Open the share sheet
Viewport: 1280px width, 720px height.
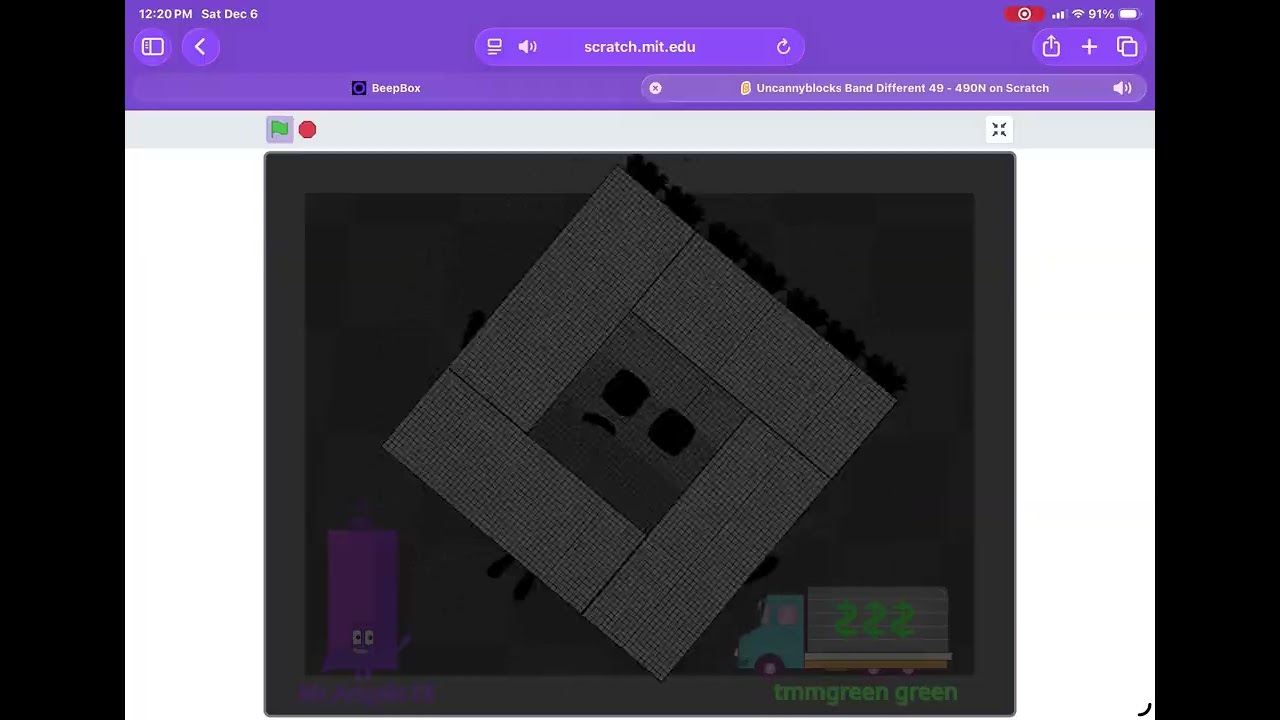tap(1051, 46)
